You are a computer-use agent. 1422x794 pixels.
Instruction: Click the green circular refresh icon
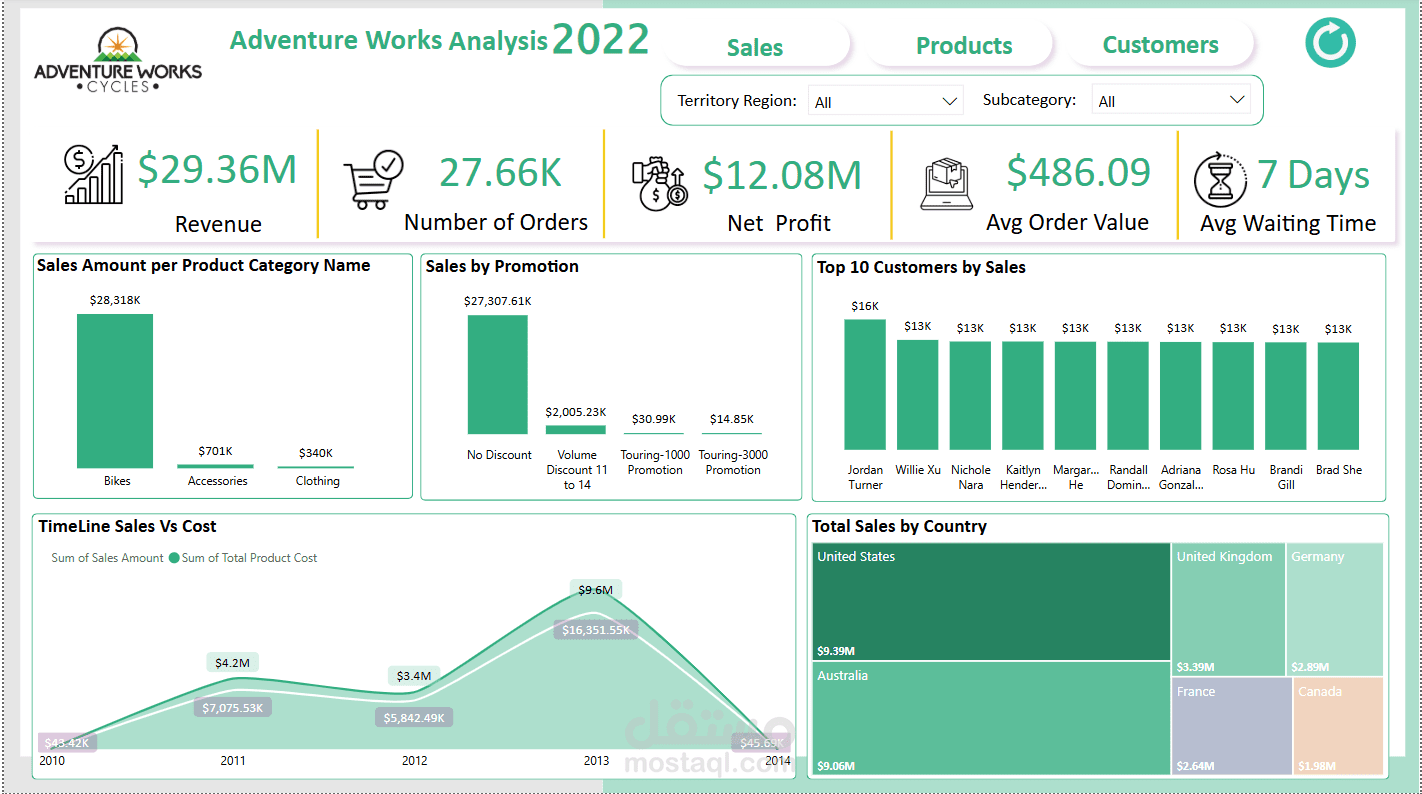1330,43
